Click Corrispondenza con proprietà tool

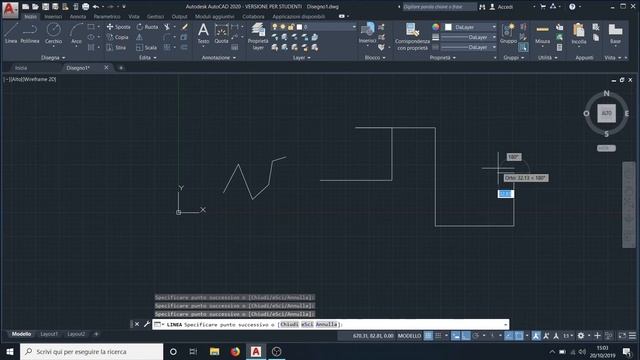412,37
